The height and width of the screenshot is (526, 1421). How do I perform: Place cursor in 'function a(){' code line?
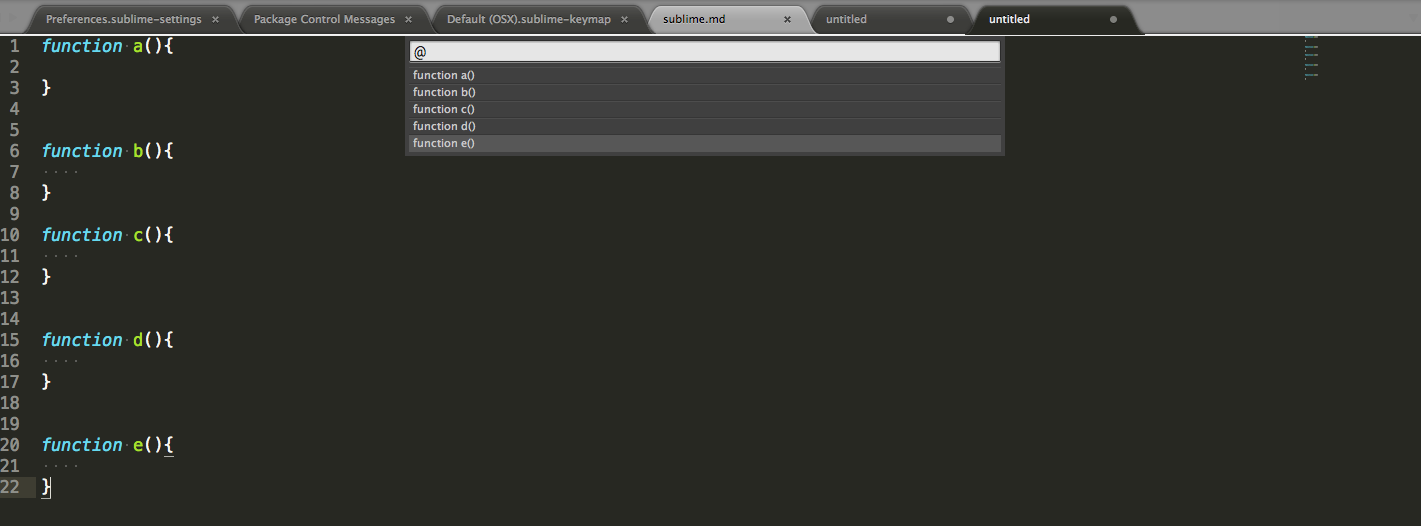pyautogui.click(x=108, y=46)
